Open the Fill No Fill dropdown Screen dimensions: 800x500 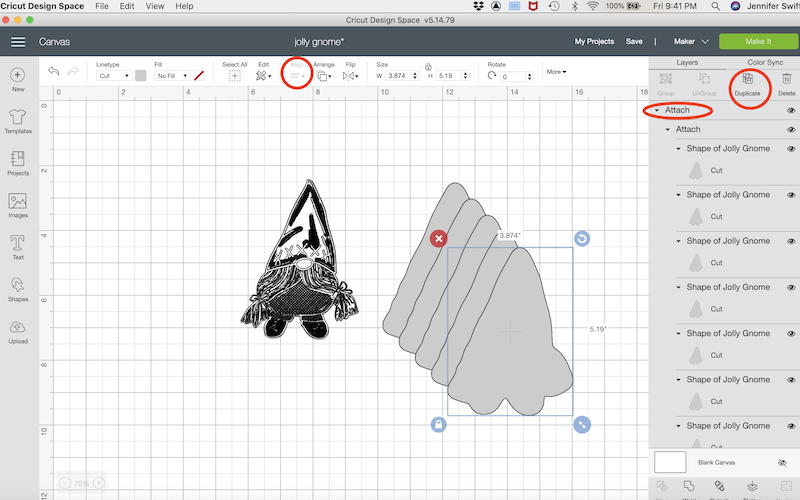click(x=172, y=76)
